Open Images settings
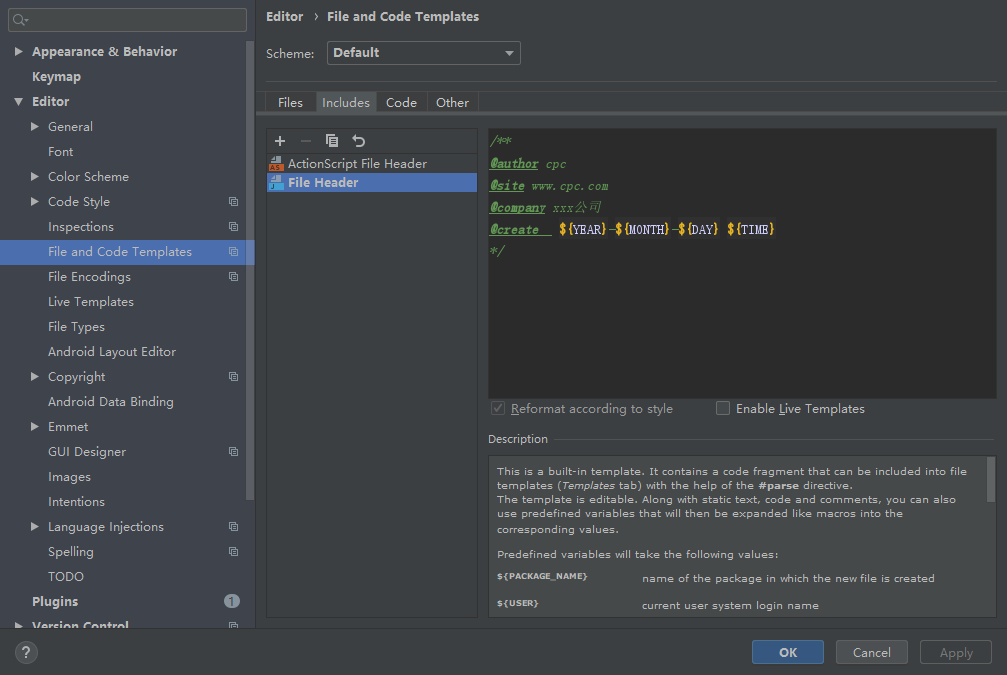Image resolution: width=1007 pixels, height=675 pixels. point(69,477)
